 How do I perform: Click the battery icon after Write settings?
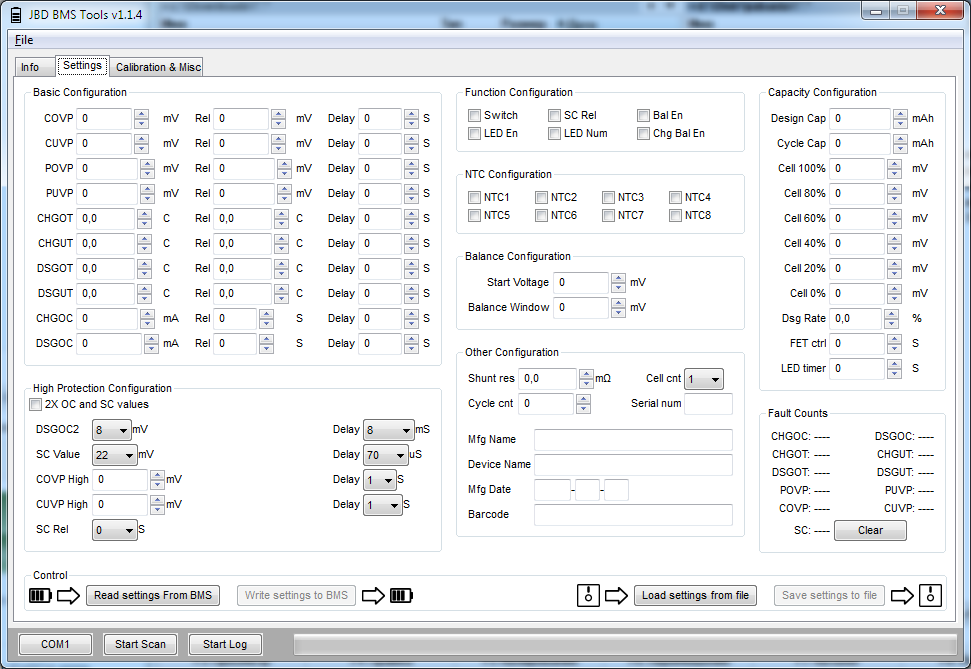click(x=401, y=596)
